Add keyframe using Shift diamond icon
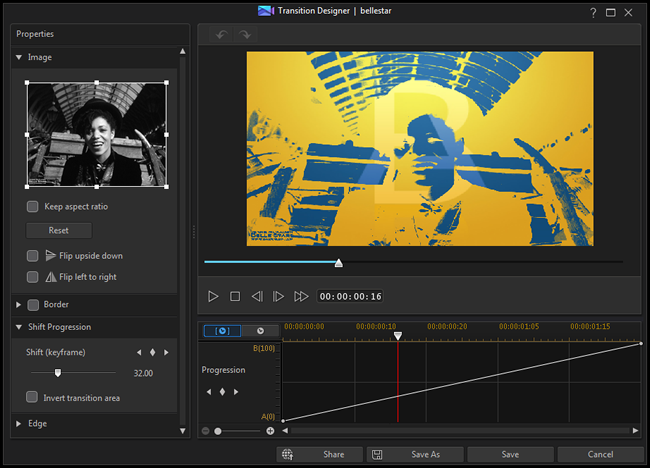 [152, 352]
